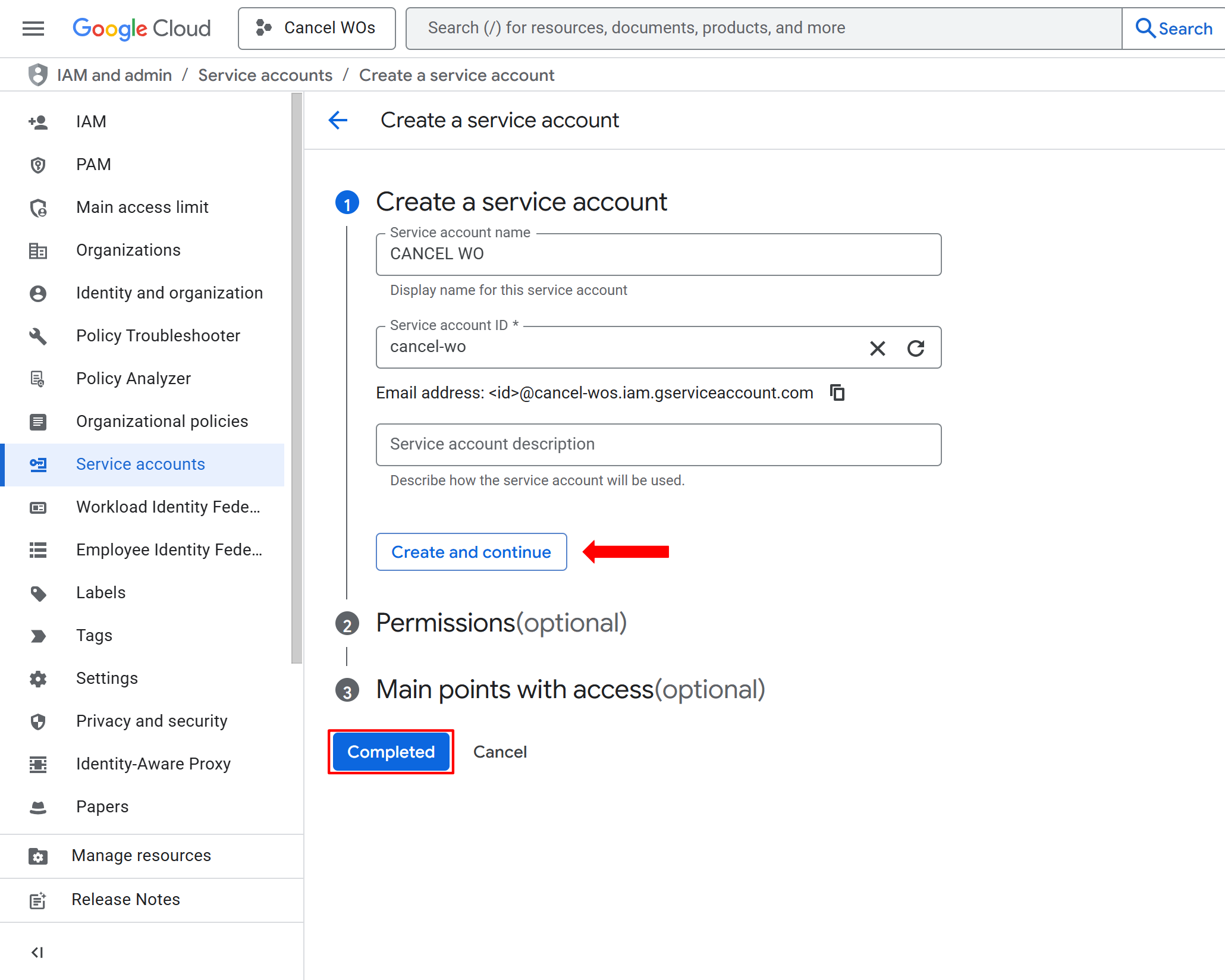
Task: Copy the service account email address
Action: pyautogui.click(x=837, y=392)
